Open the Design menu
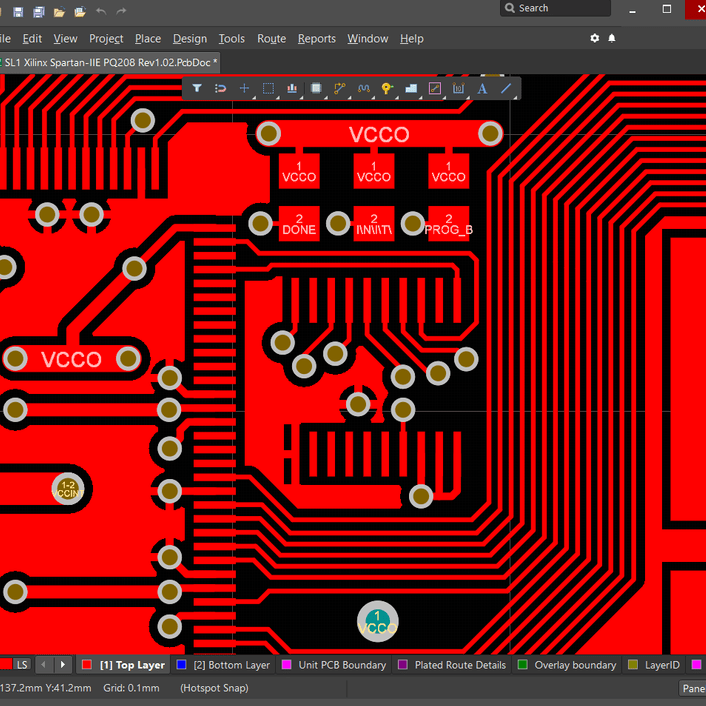 [x=190, y=39]
